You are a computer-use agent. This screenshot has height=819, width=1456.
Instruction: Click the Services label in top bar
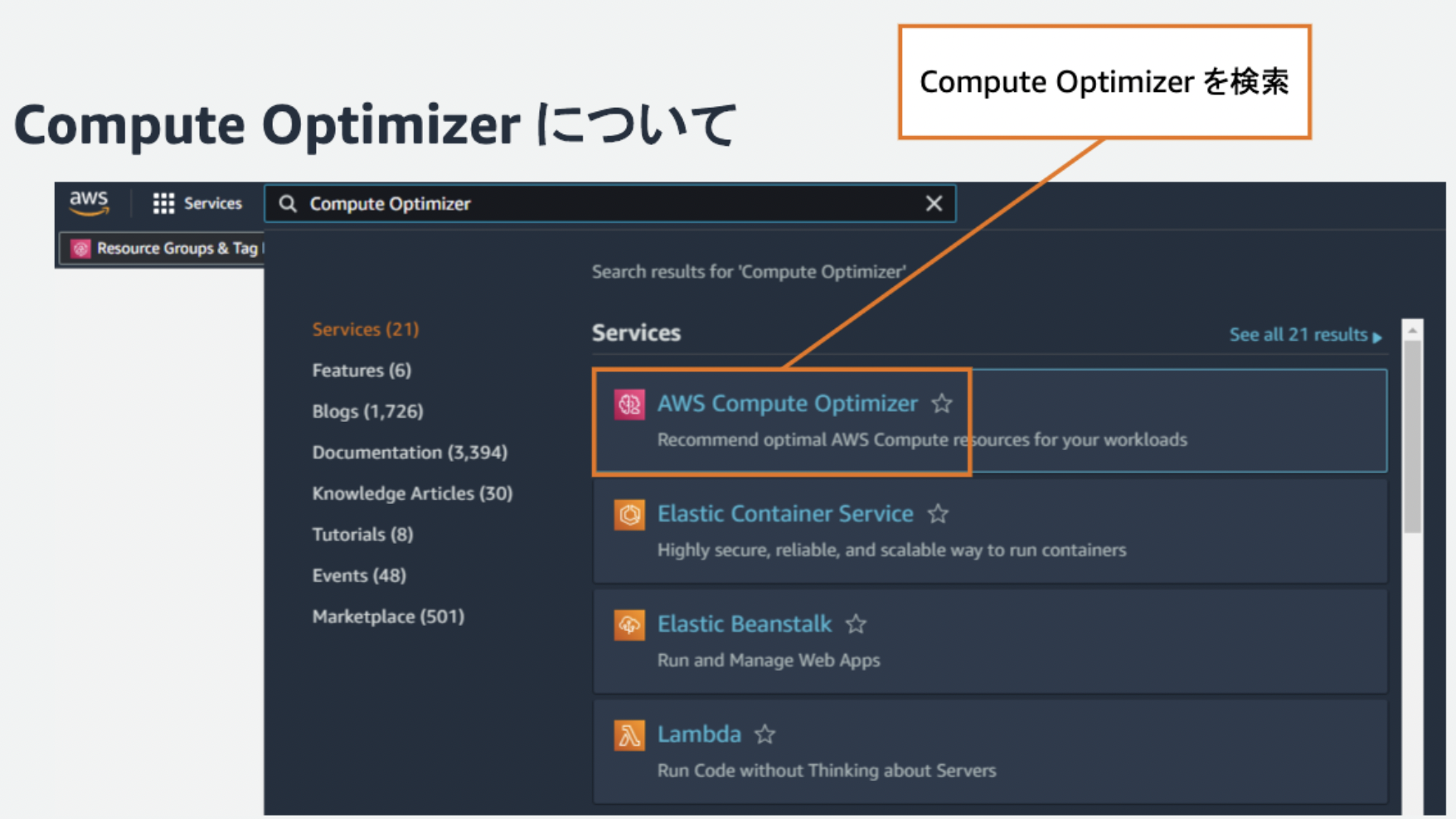[213, 203]
